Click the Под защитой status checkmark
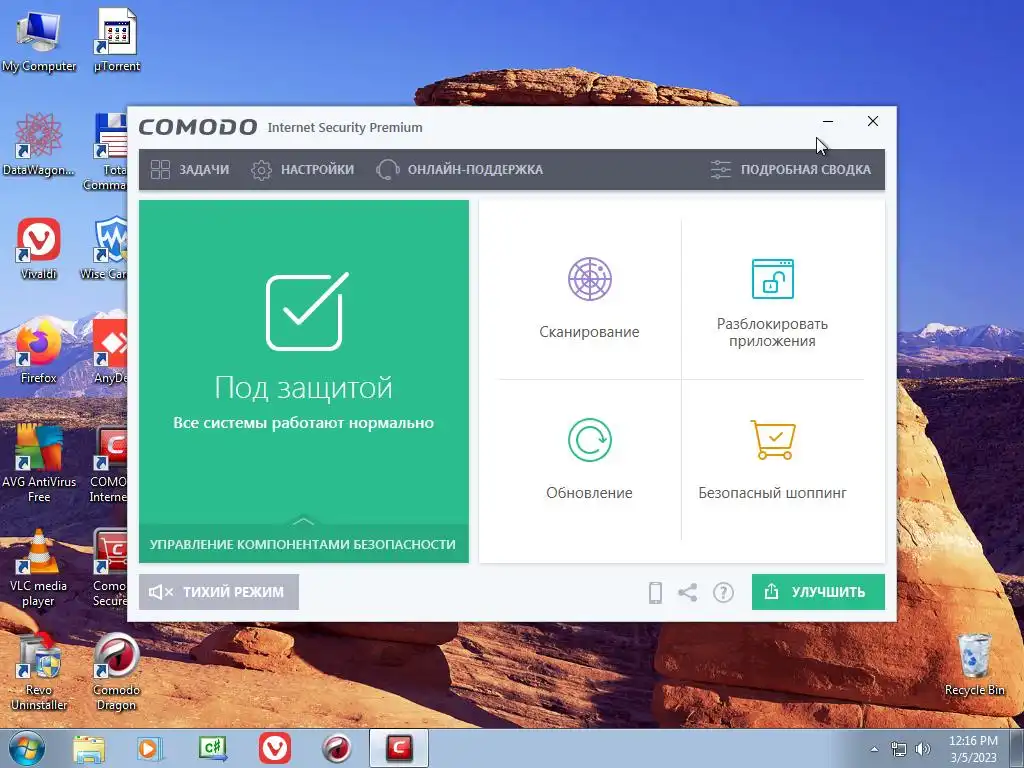1024x768 pixels. [x=306, y=312]
